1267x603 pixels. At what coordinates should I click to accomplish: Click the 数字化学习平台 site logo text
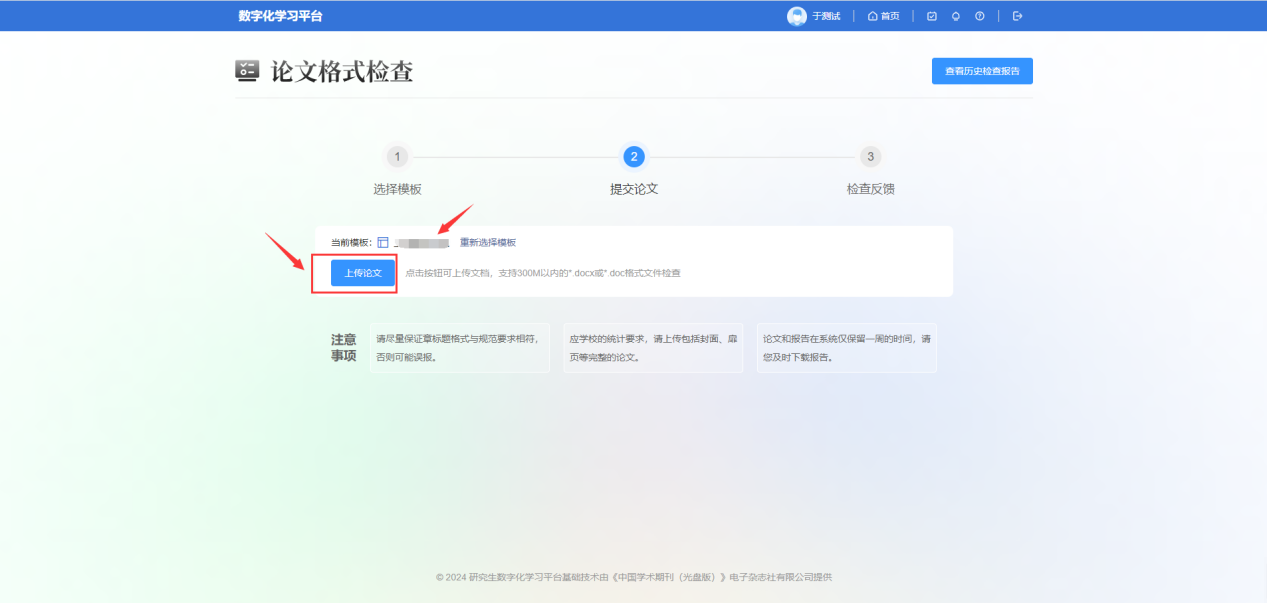281,16
